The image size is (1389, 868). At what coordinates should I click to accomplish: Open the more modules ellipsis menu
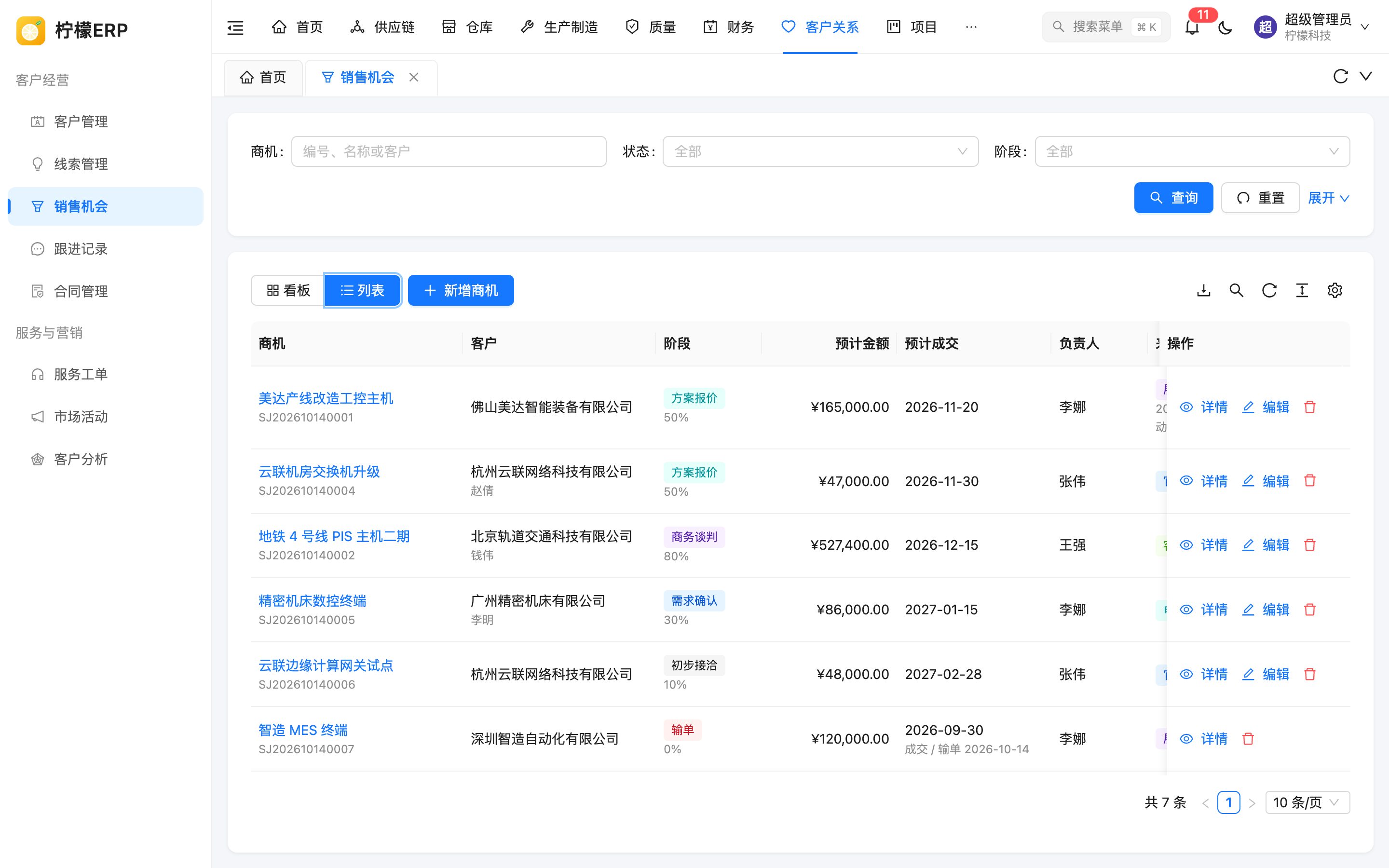point(971,27)
